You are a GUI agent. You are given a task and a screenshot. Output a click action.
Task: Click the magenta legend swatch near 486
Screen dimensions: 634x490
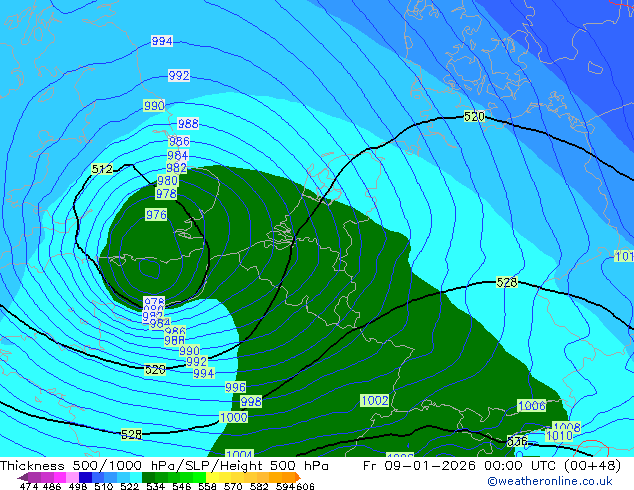[x=60, y=477]
